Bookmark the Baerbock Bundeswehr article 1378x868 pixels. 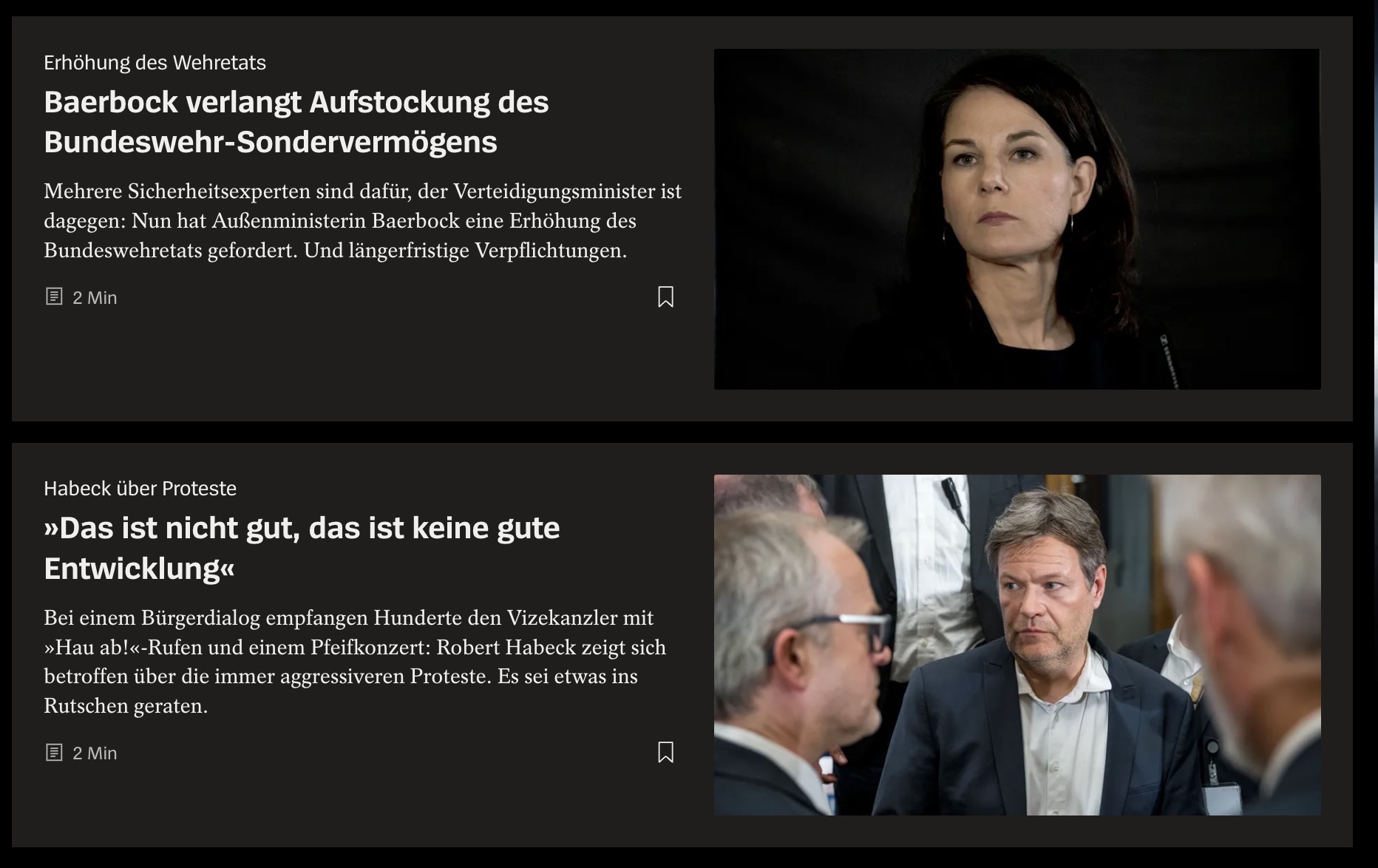point(665,296)
